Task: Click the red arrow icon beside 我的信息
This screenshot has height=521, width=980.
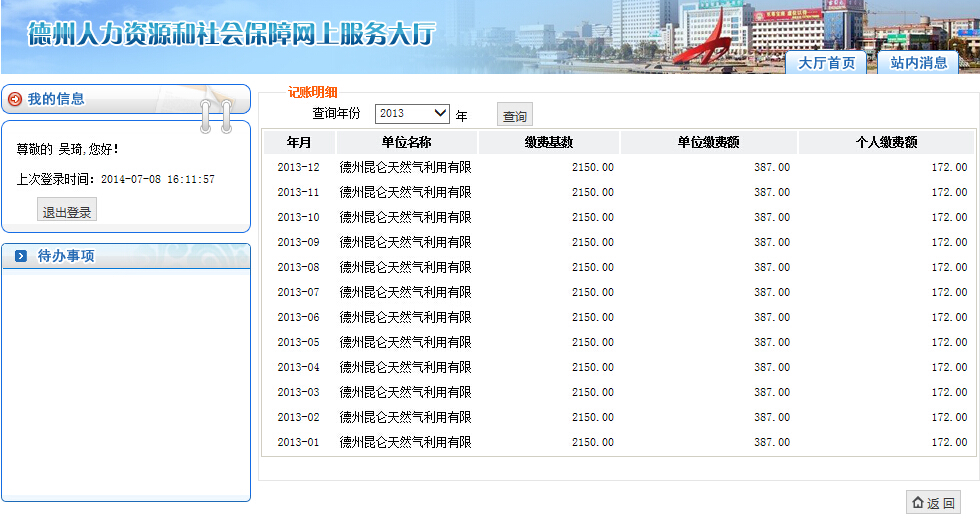Action: pyautogui.click(x=15, y=99)
